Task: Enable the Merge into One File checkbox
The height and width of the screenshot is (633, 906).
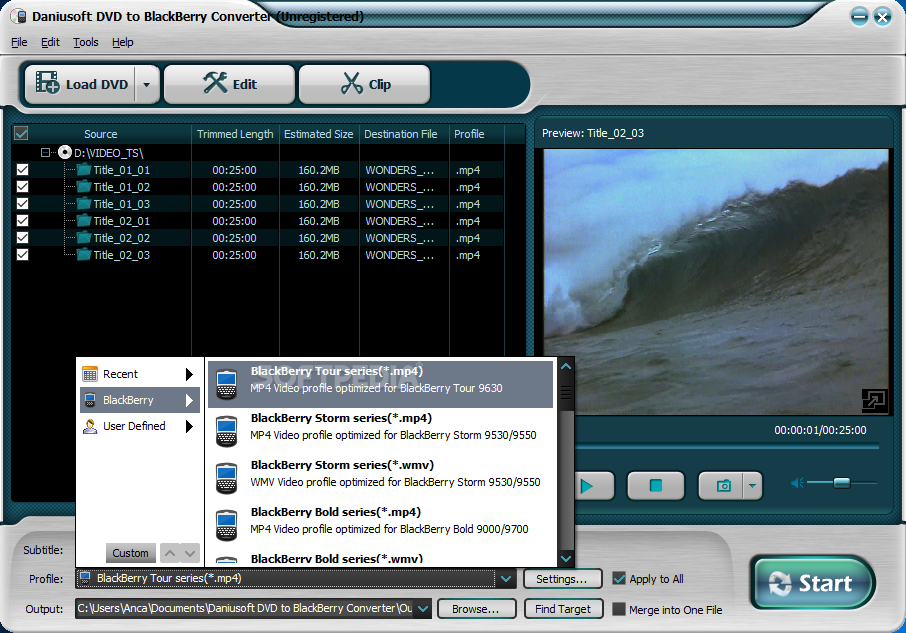Action: click(619, 609)
